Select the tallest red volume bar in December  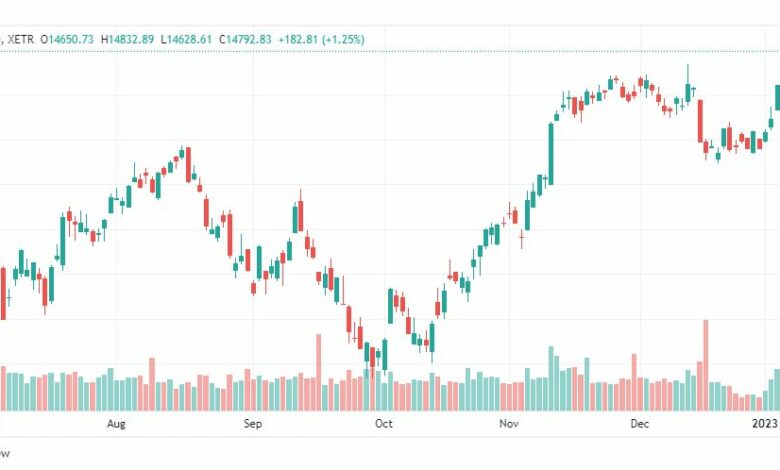(705, 366)
